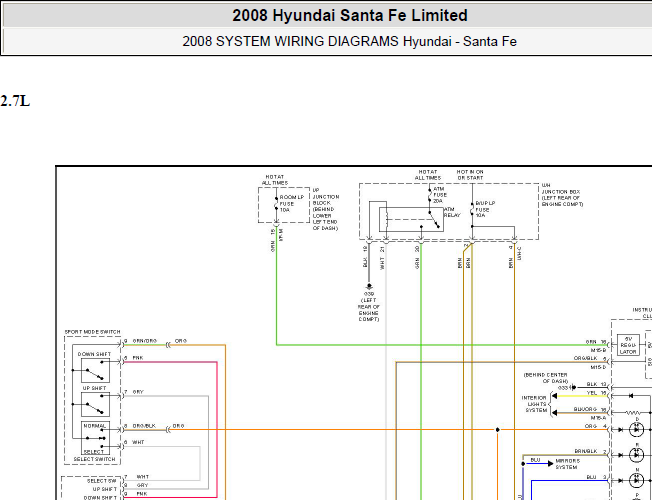Click the ORG 4 wire label at cluster

pyautogui.click(x=595, y=426)
